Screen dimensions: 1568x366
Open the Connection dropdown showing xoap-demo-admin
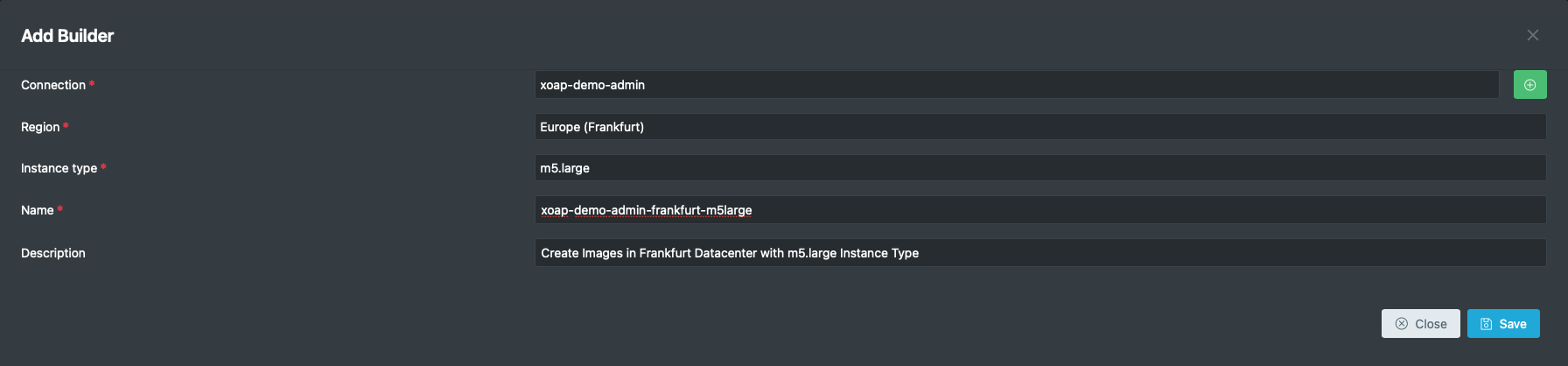(x=1017, y=85)
